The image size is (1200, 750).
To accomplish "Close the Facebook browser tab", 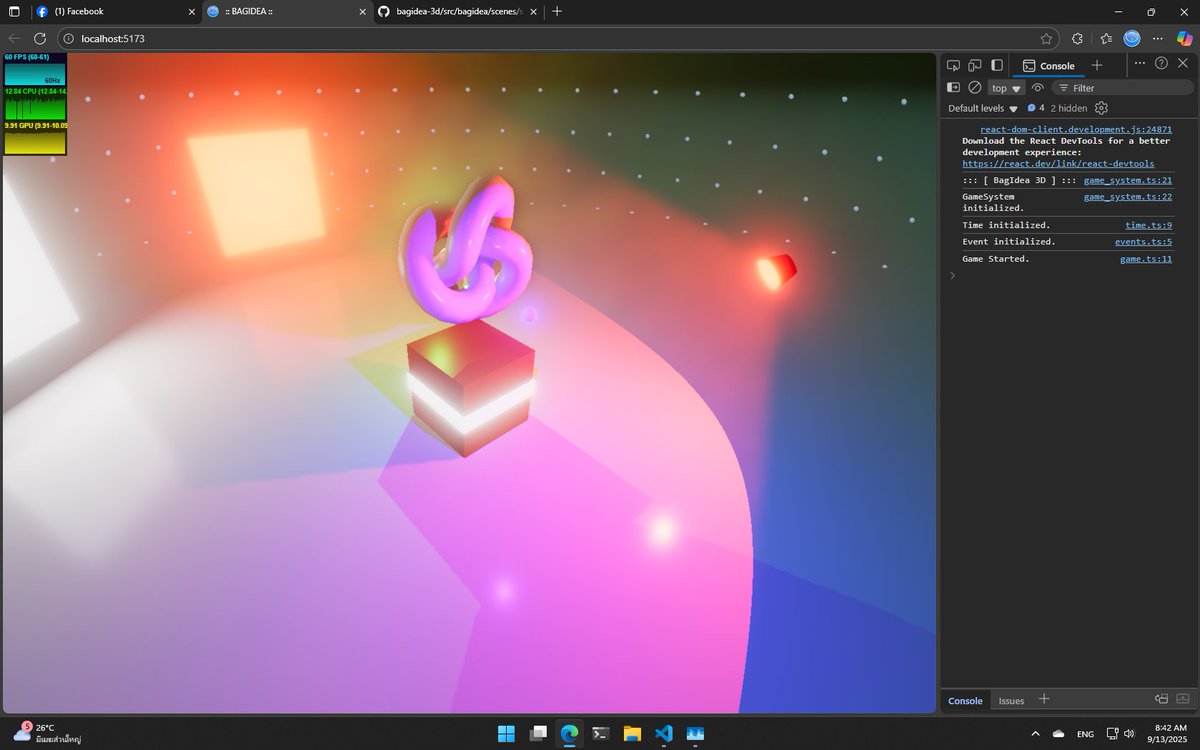I will coord(192,12).
